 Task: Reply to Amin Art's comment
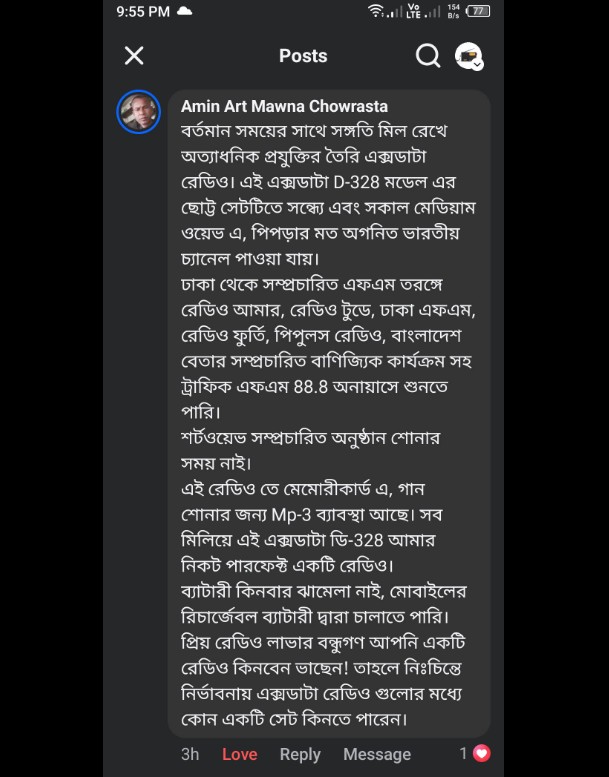300,754
